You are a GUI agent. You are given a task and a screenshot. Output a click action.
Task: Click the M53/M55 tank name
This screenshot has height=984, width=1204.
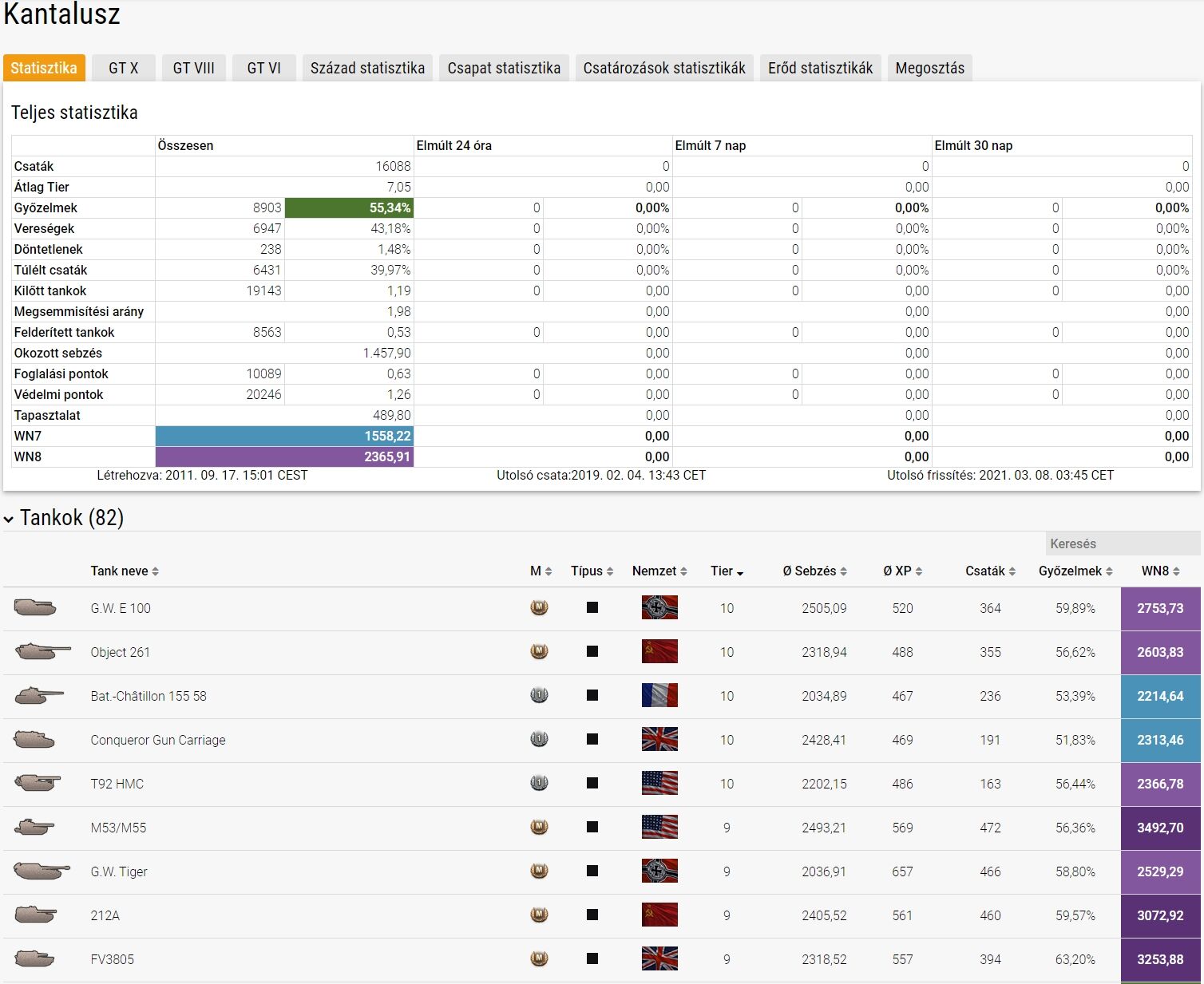click(118, 828)
